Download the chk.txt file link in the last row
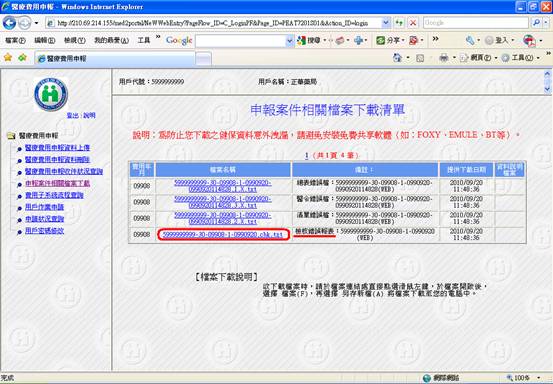The height and width of the screenshot is (384, 553). click(x=223, y=234)
